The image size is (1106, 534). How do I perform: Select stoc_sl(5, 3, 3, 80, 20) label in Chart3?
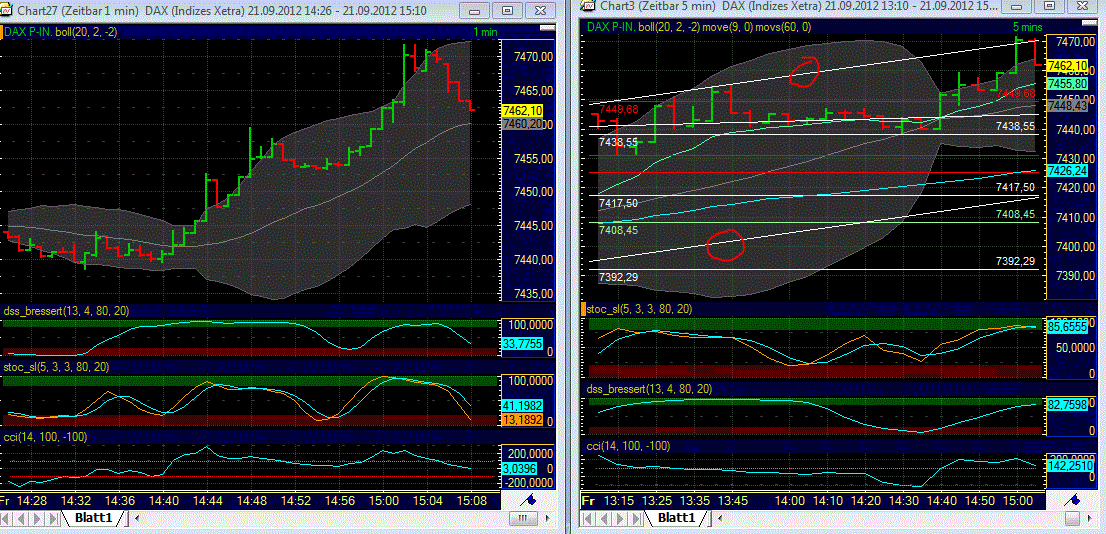pos(640,309)
